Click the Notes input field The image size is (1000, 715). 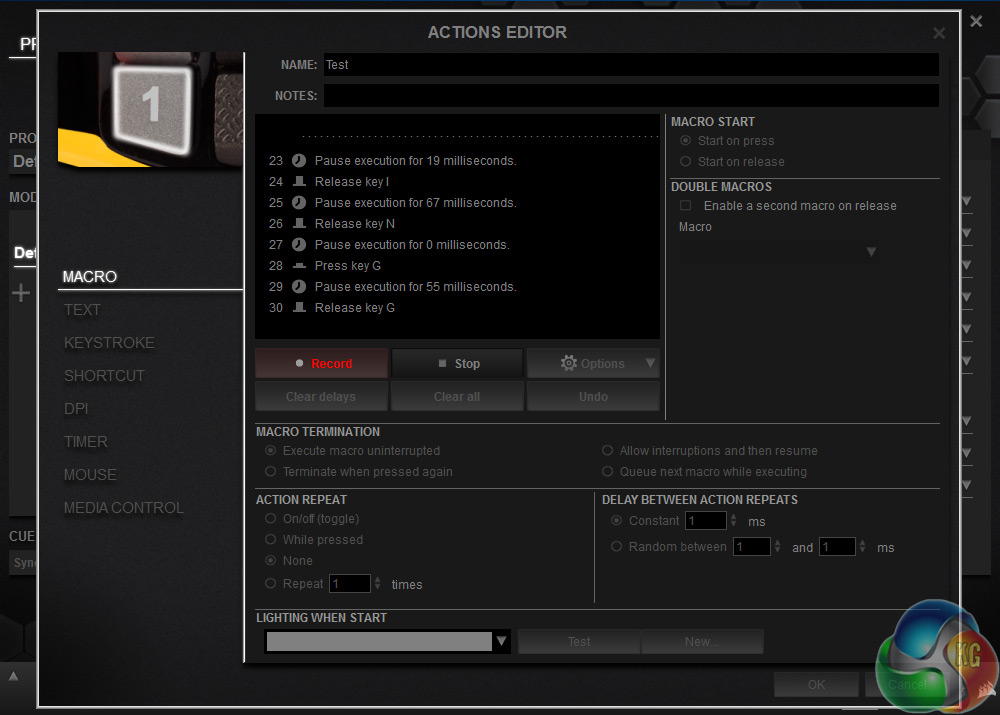631,96
